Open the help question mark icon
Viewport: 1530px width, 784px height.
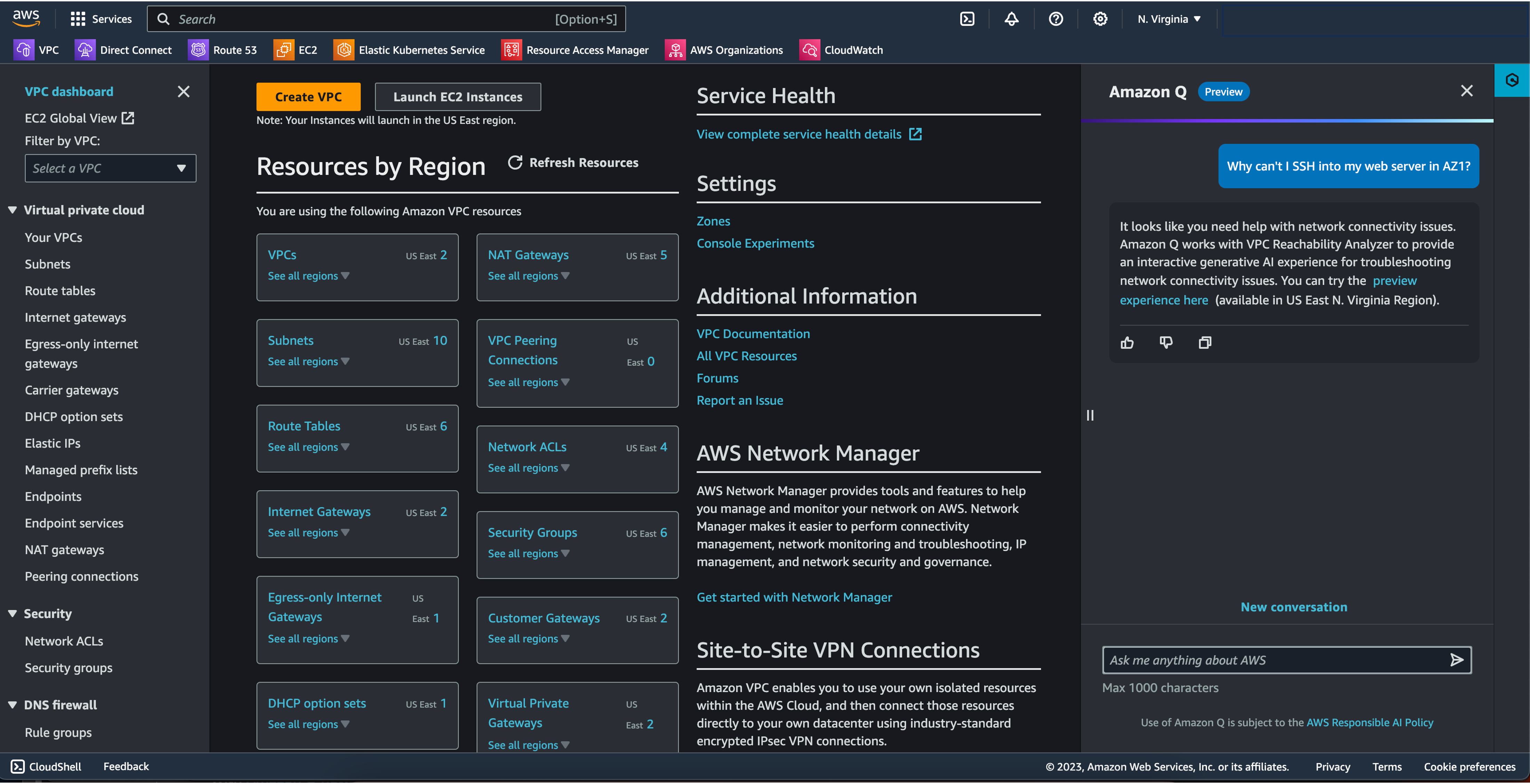[1055, 19]
